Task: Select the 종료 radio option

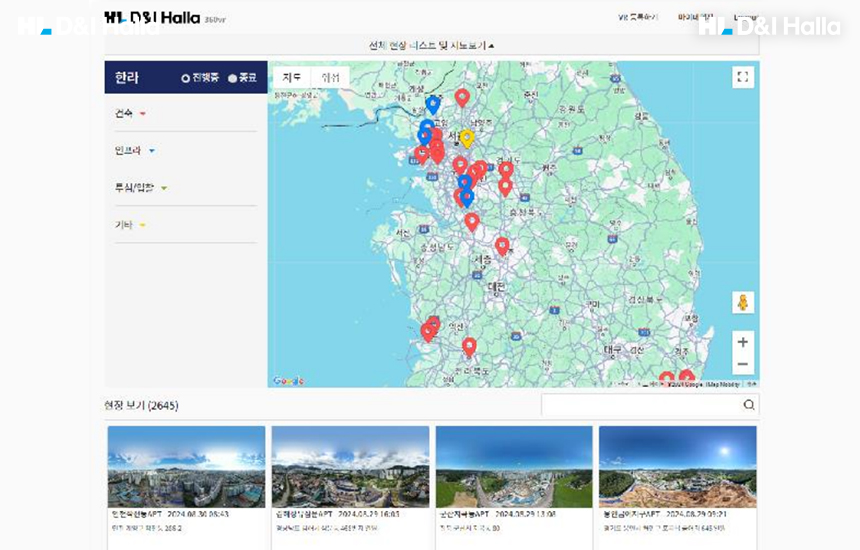Action: click(x=242, y=78)
